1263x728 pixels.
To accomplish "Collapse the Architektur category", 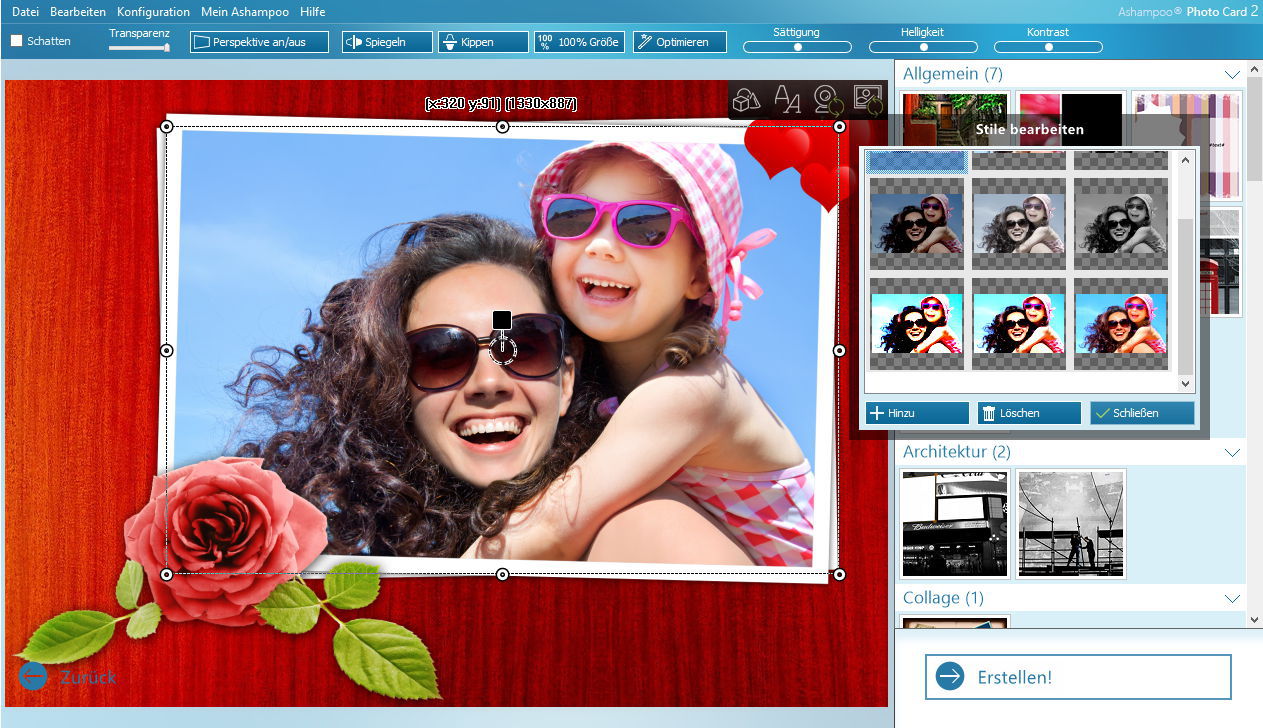I will click(1232, 453).
